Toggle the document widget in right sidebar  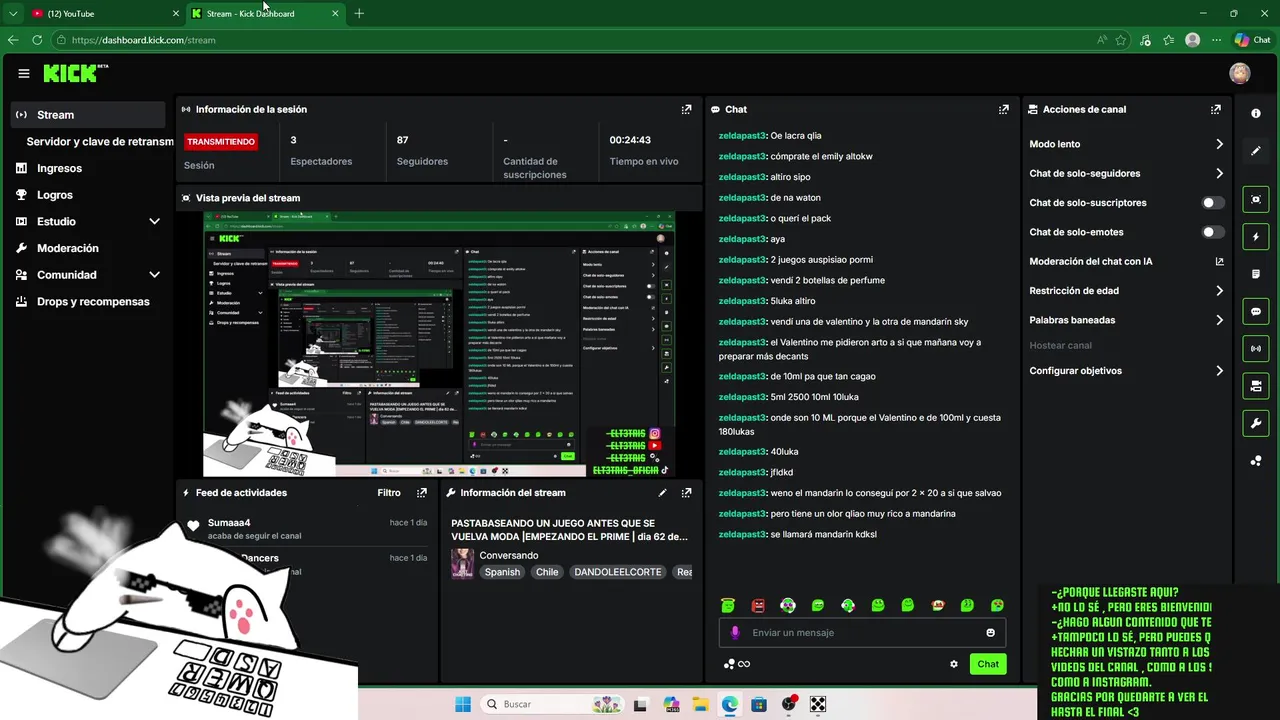[x=1256, y=274]
